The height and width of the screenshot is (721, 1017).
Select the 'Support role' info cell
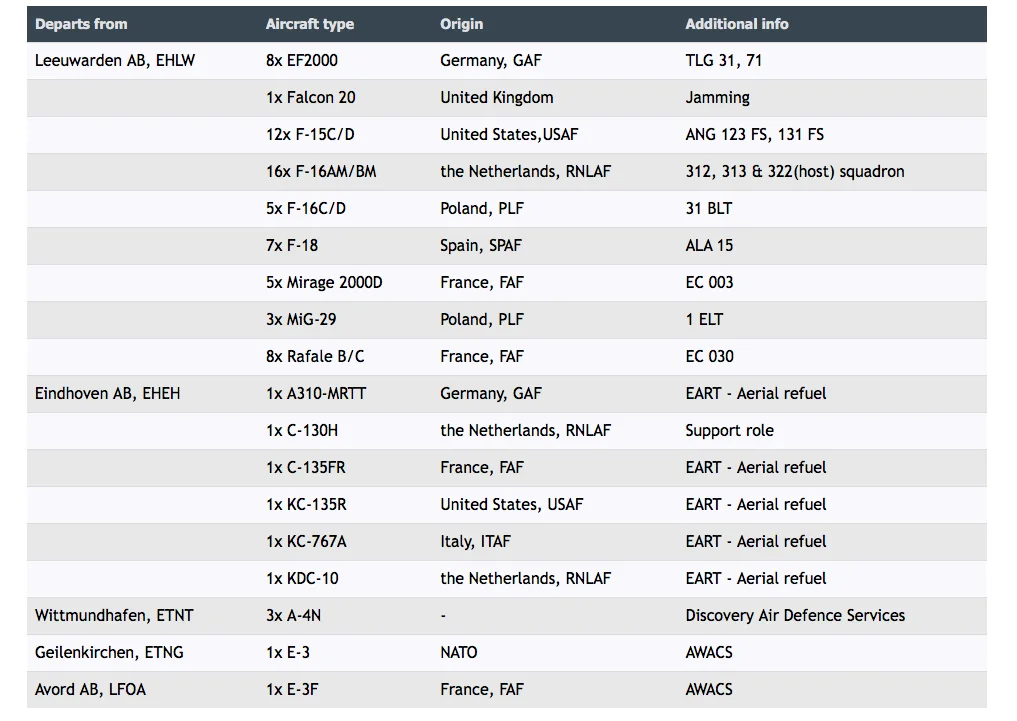click(x=729, y=431)
